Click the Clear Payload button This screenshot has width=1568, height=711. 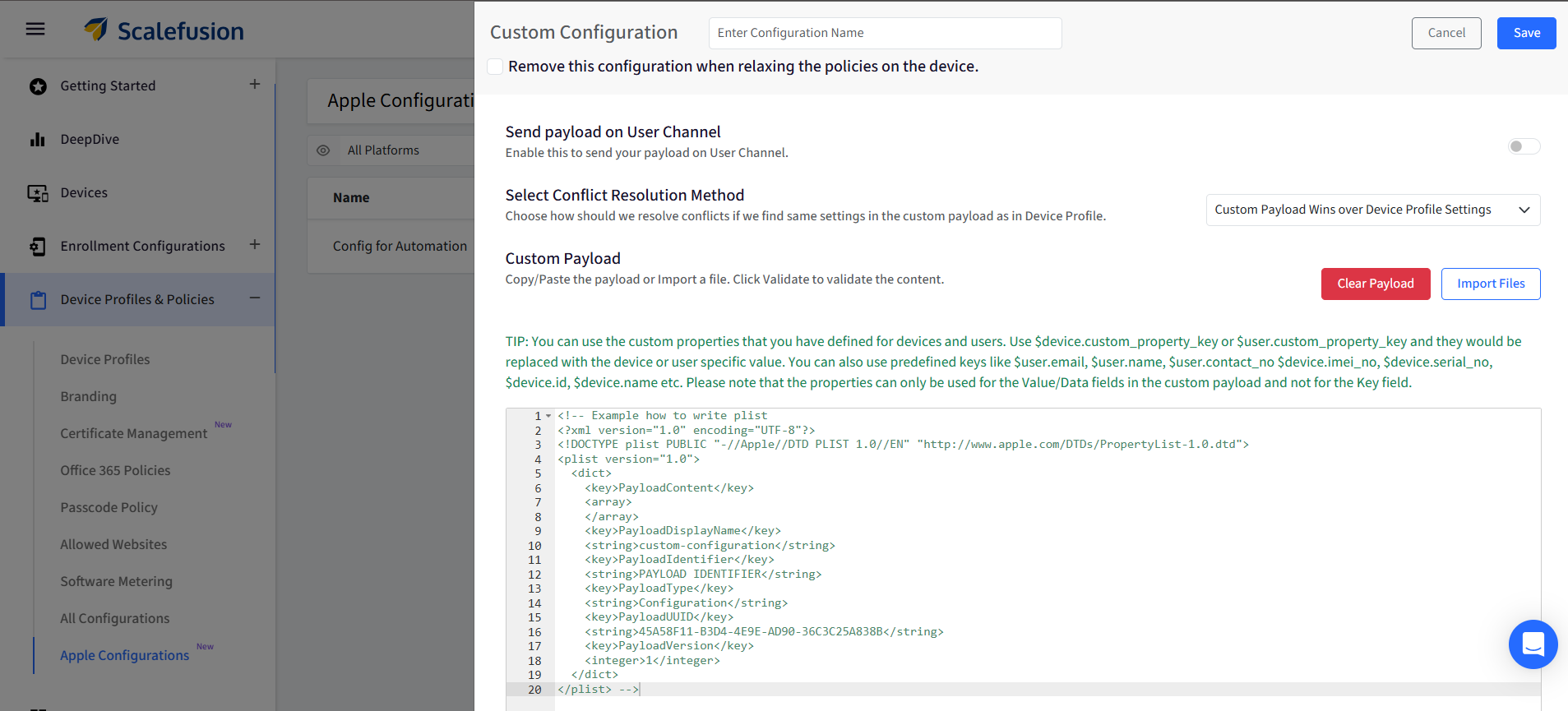click(x=1376, y=284)
